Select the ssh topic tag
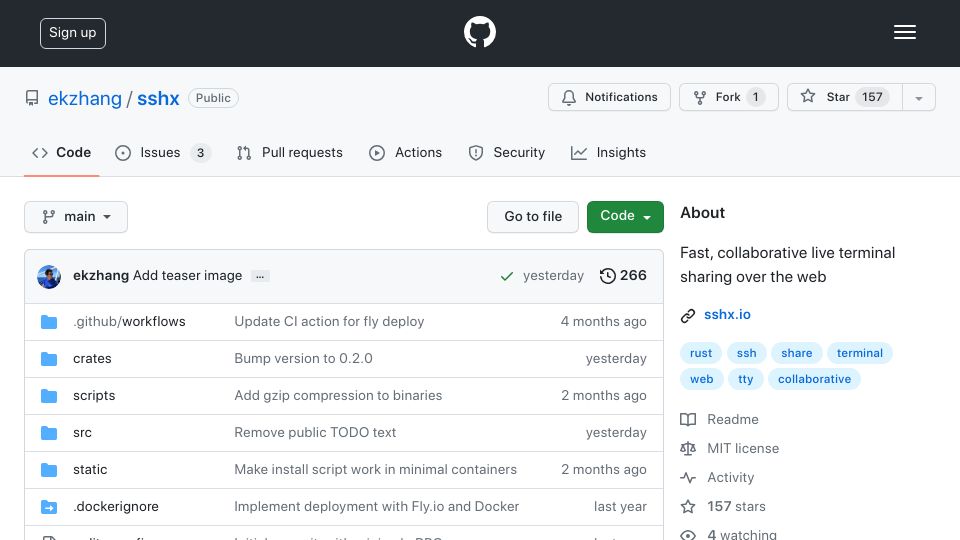The image size is (960, 540). [746, 353]
